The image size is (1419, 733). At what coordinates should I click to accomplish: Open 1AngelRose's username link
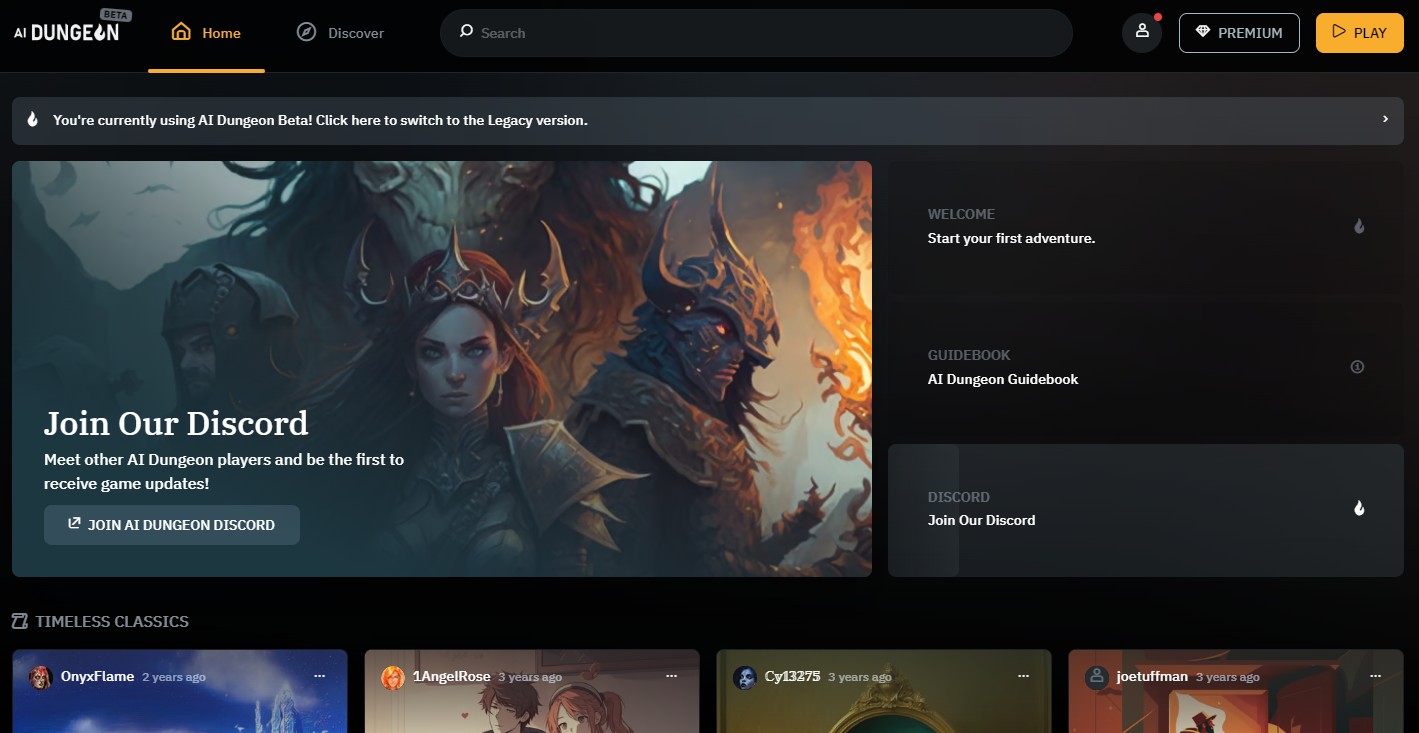(451, 677)
